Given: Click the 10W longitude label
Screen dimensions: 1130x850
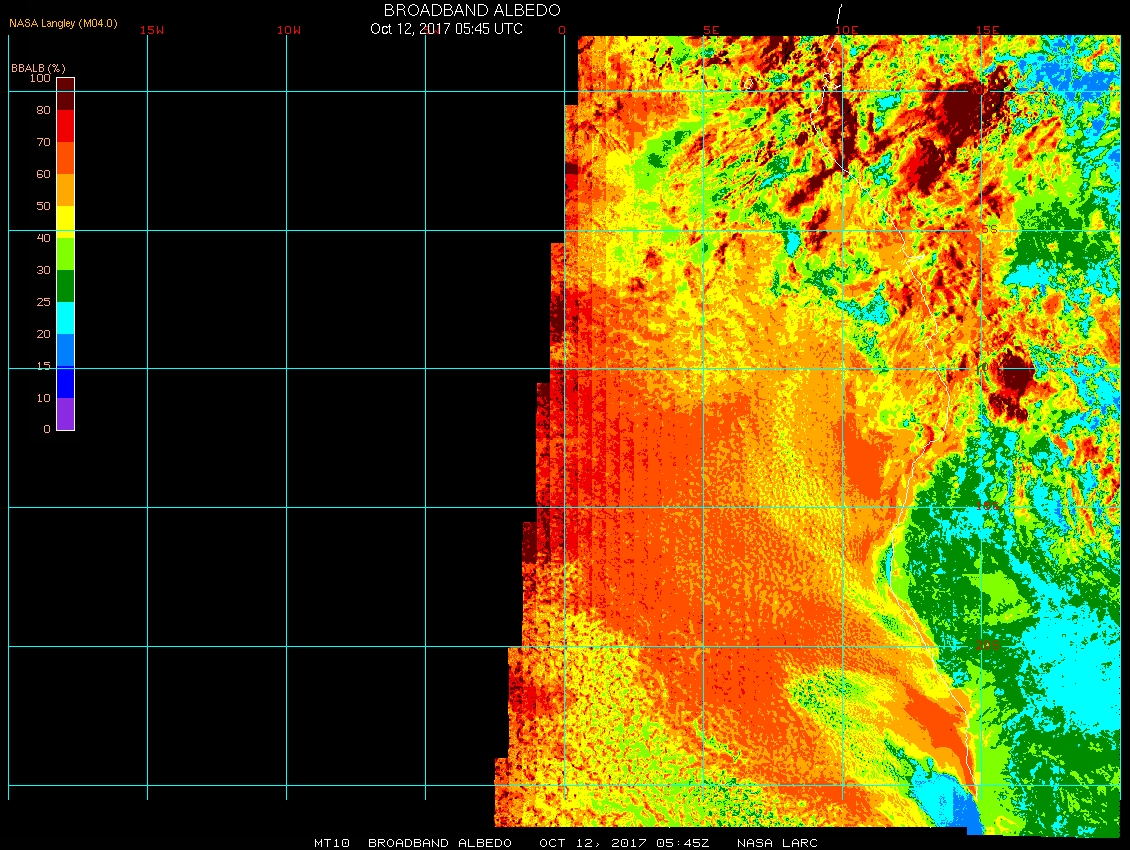Looking at the screenshot, I should pos(289,30).
